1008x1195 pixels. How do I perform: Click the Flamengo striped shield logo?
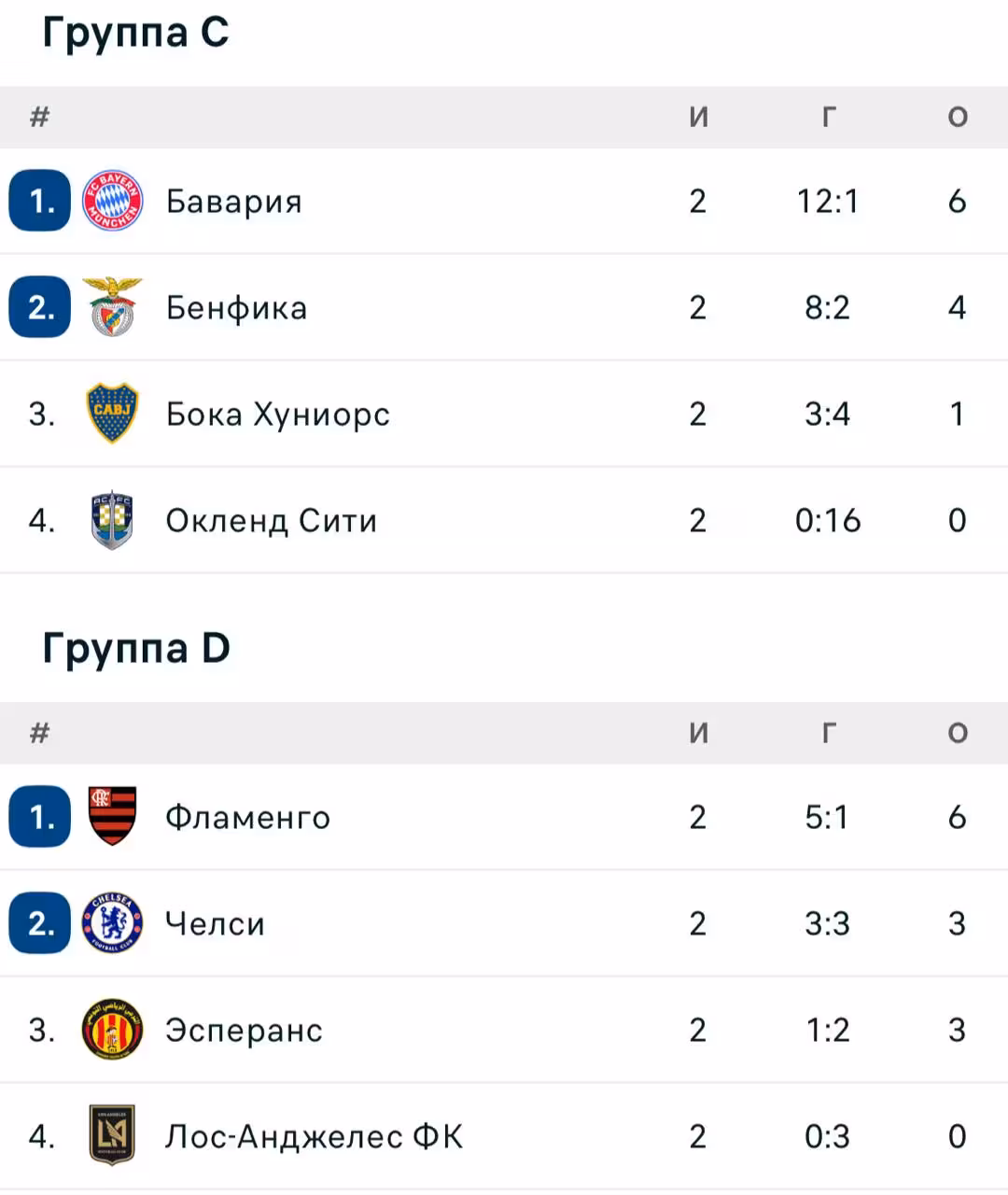tap(112, 817)
